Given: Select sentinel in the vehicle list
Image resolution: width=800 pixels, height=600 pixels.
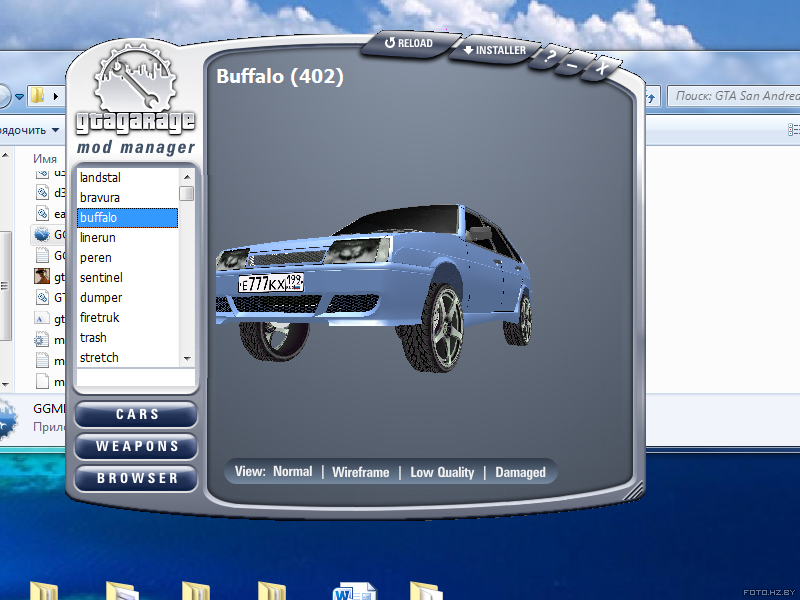Looking at the screenshot, I should pyautogui.click(x=128, y=278).
